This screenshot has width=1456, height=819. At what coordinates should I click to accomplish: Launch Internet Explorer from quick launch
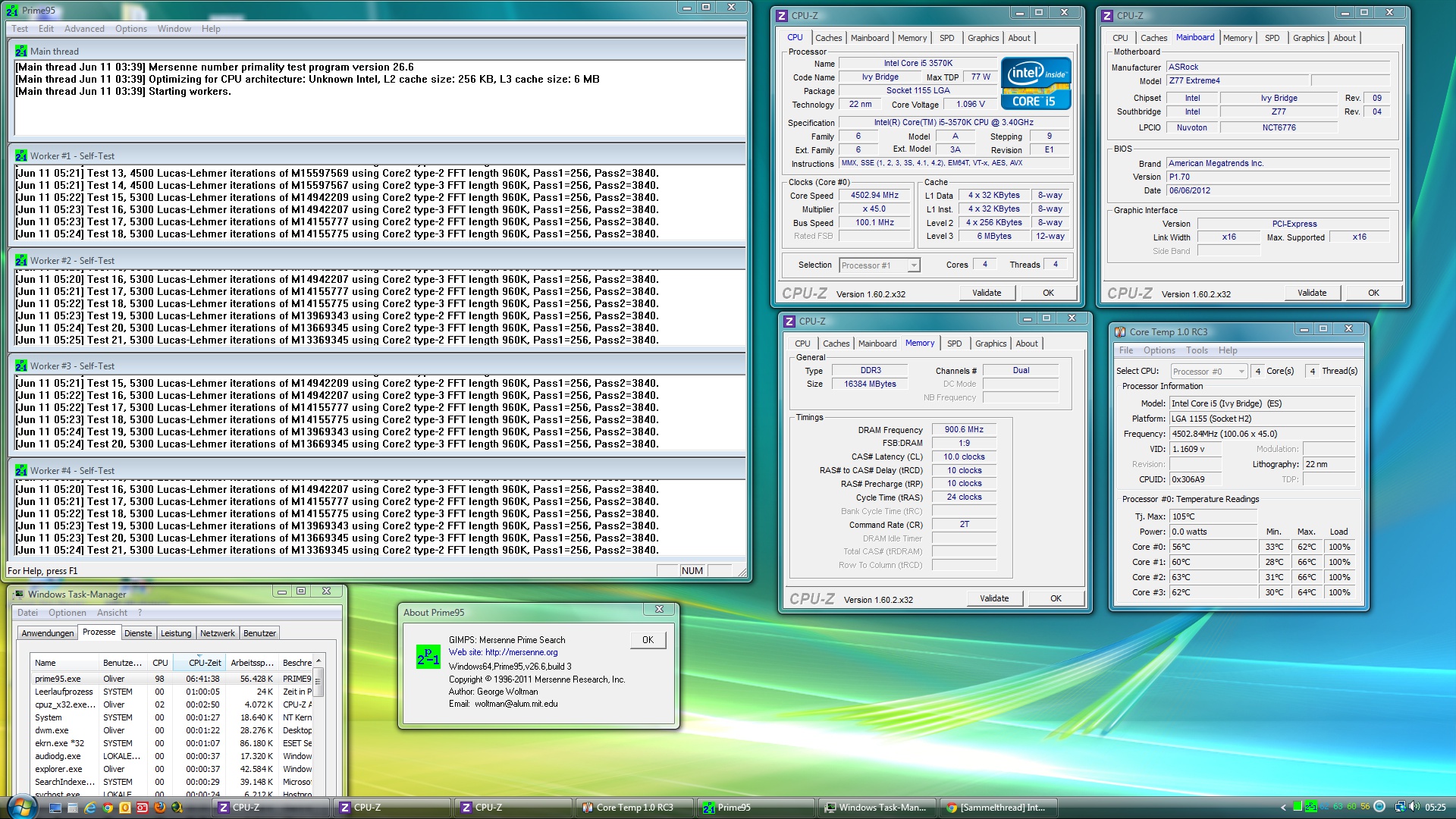pos(89,808)
